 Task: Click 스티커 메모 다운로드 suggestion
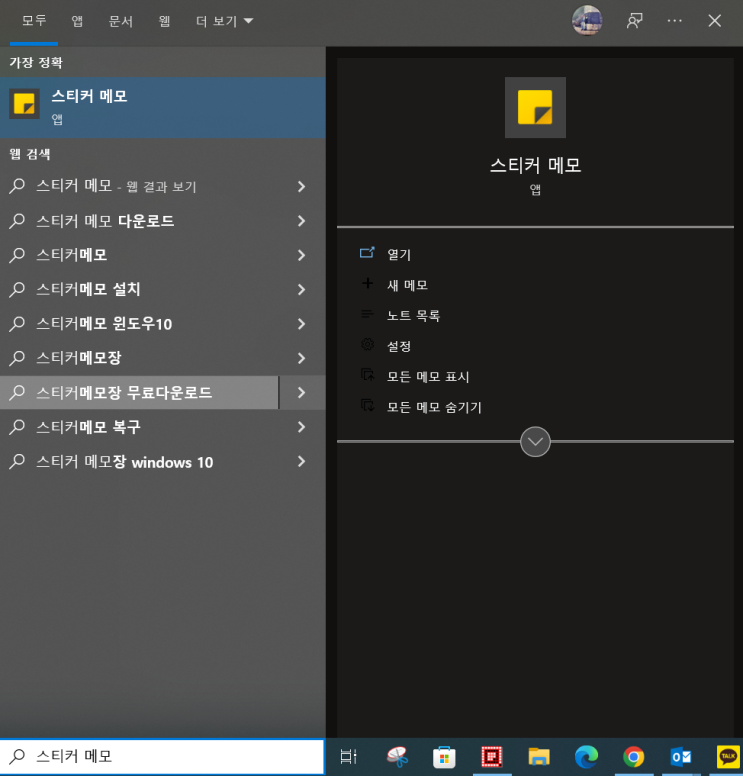[140, 221]
